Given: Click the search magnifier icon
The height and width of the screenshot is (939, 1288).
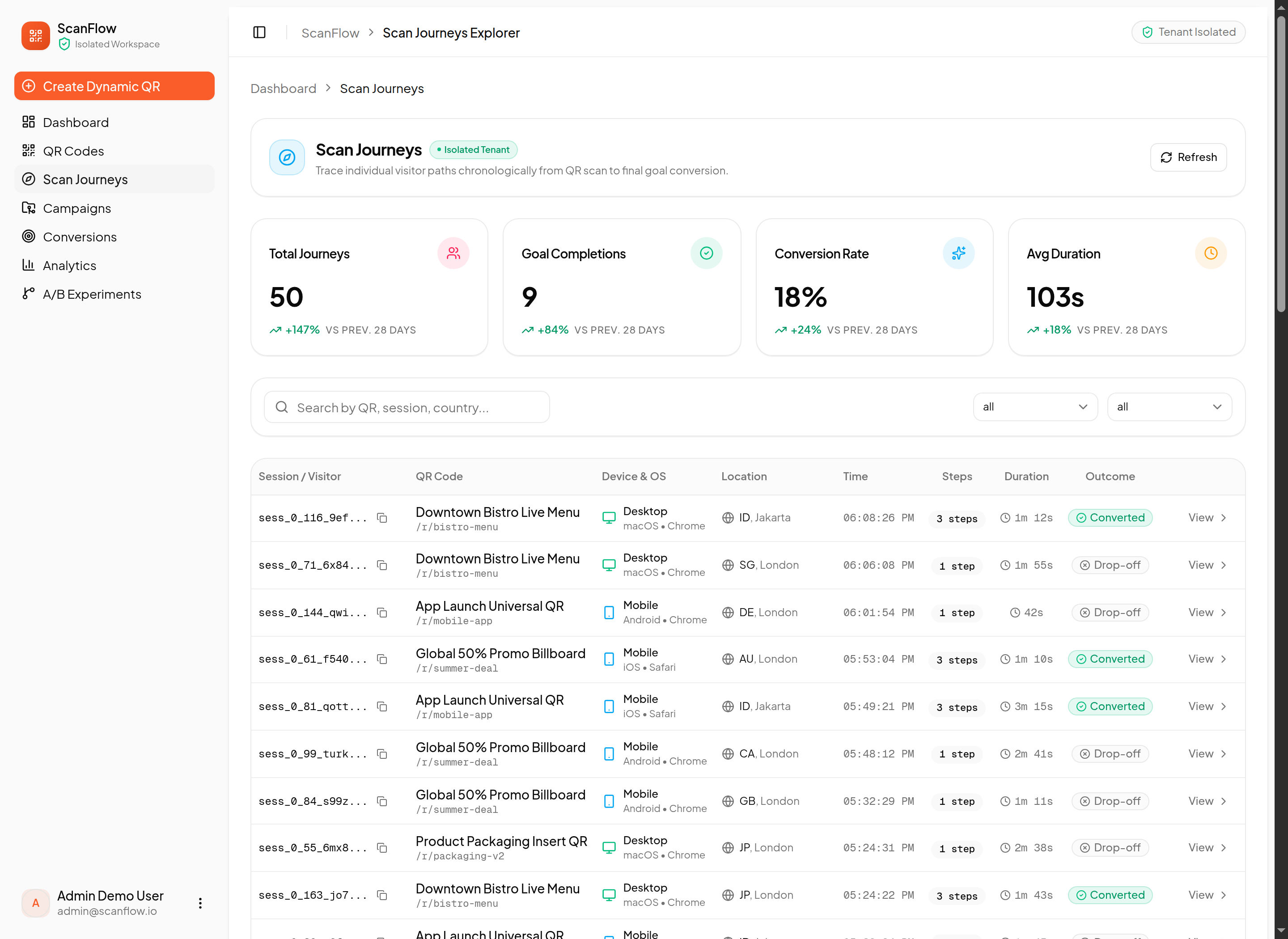Looking at the screenshot, I should [x=281, y=407].
